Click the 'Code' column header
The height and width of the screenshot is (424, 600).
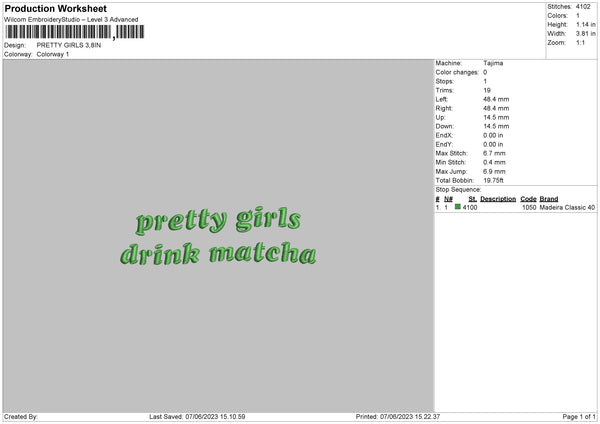528,198
